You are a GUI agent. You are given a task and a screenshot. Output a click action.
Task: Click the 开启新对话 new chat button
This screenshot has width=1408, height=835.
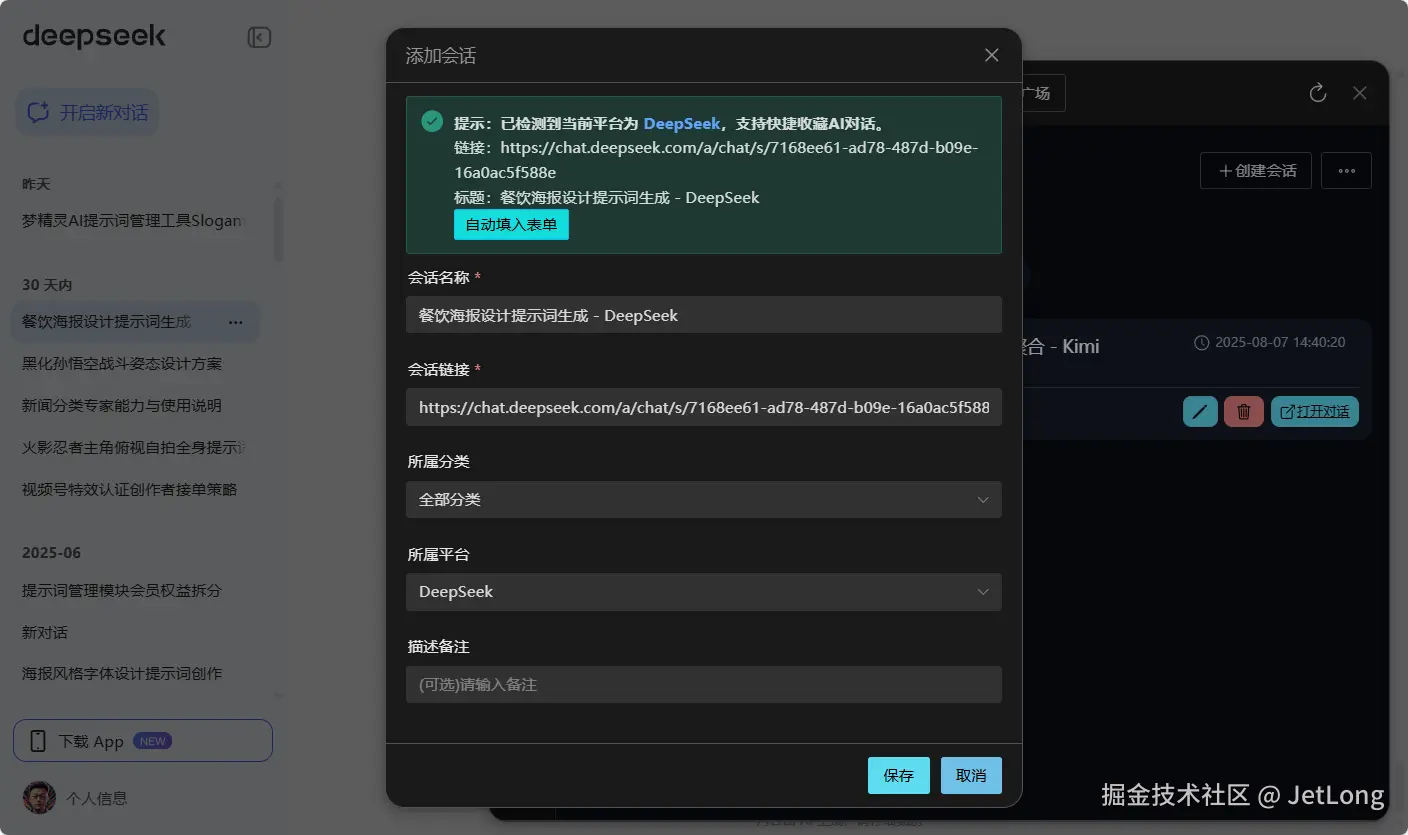click(x=87, y=113)
